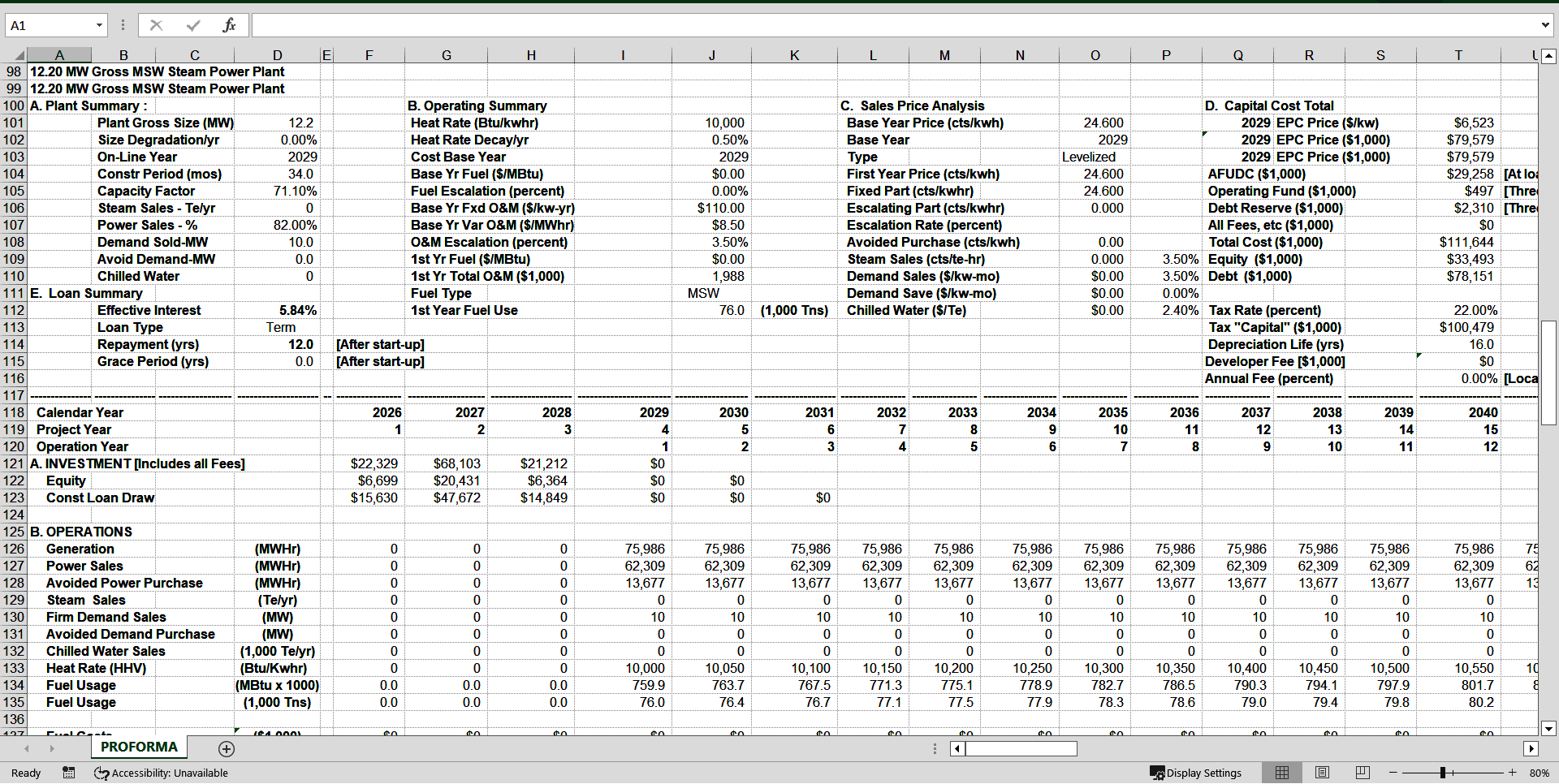Viewport: 1559px width, 784px height.
Task: Open the Insert Function dialog
Action: click(x=228, y=24)
